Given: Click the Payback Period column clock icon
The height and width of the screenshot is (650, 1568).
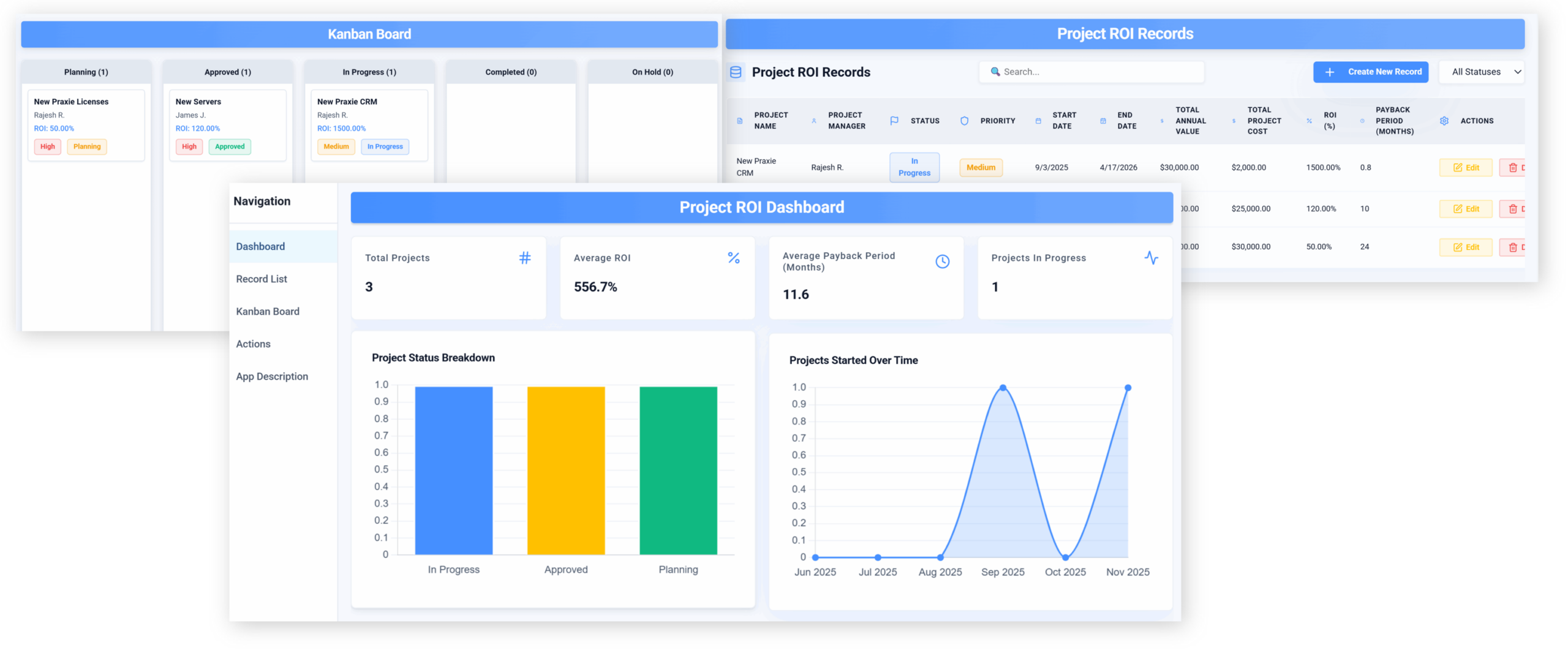Looking at the screenshot, I should 1362,121.
